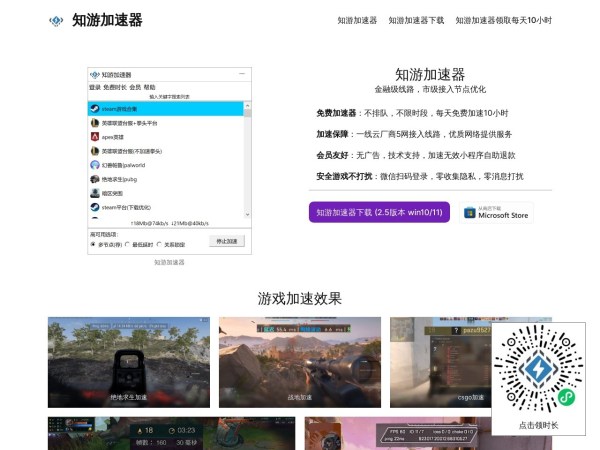The width and height of the screenshot is (600, 450).
Task: Click the 点击领时长 label under the QR code
Action: 538,425
